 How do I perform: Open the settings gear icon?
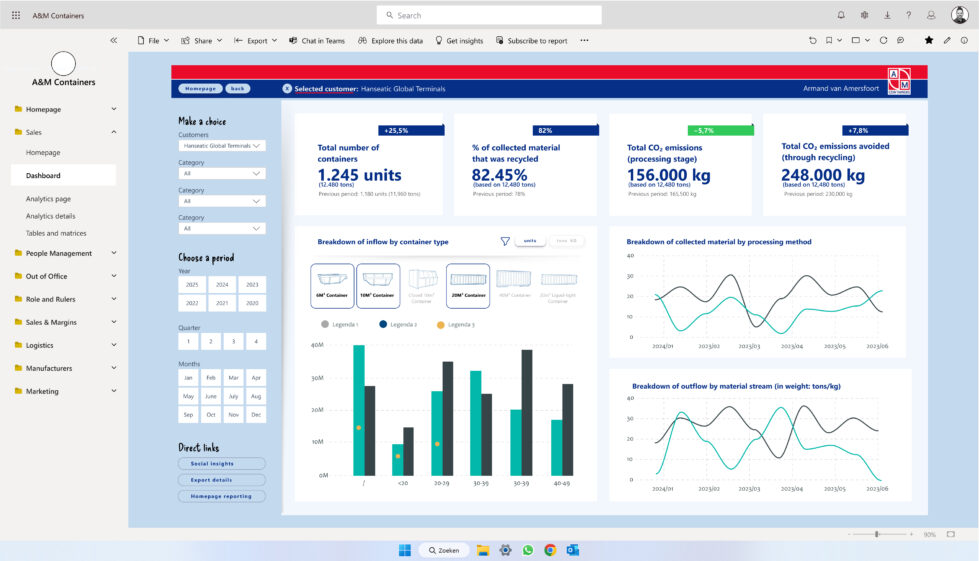[x=864, y=16]
